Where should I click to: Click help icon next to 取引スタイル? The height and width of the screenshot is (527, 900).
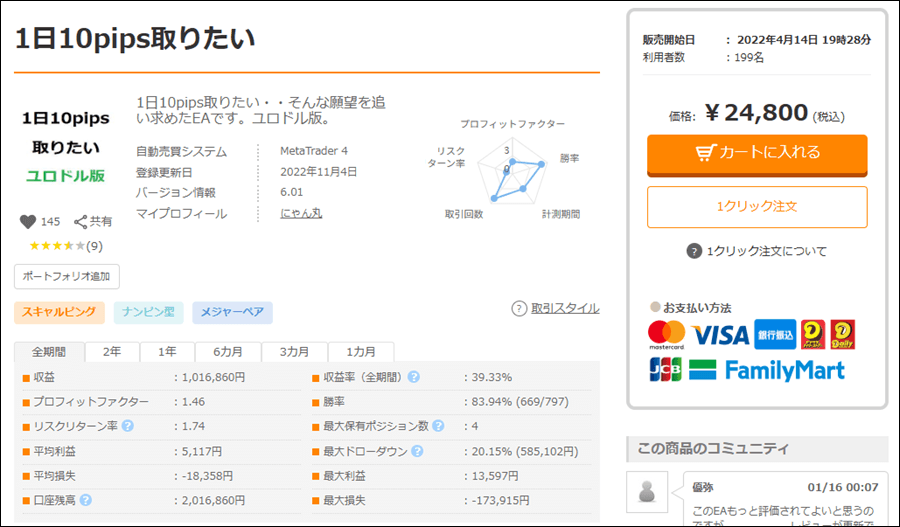(519, 308)
